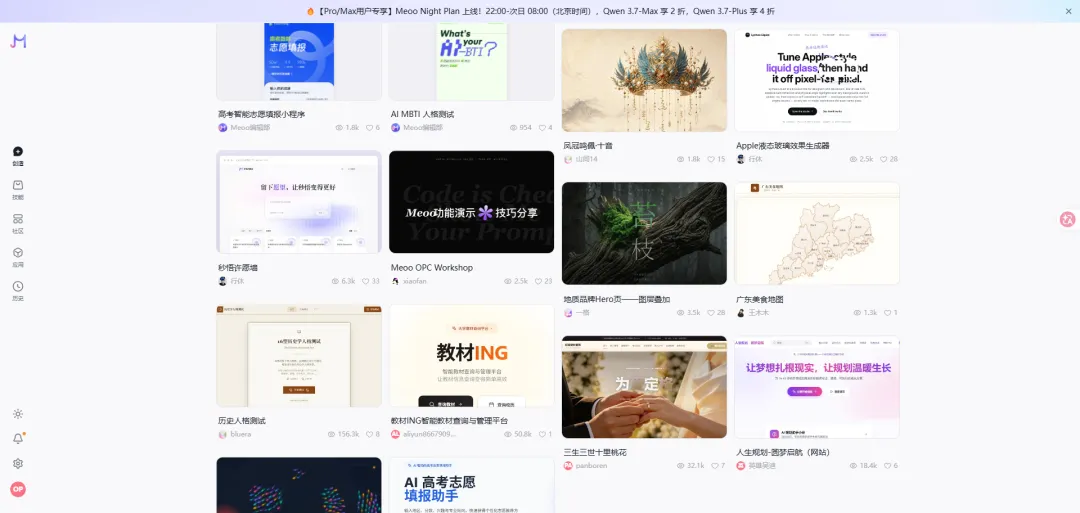1080x513 pixels.
Task: Open the 让梦想扎根现实 purple thumbnail
Action: click(817, 387)
